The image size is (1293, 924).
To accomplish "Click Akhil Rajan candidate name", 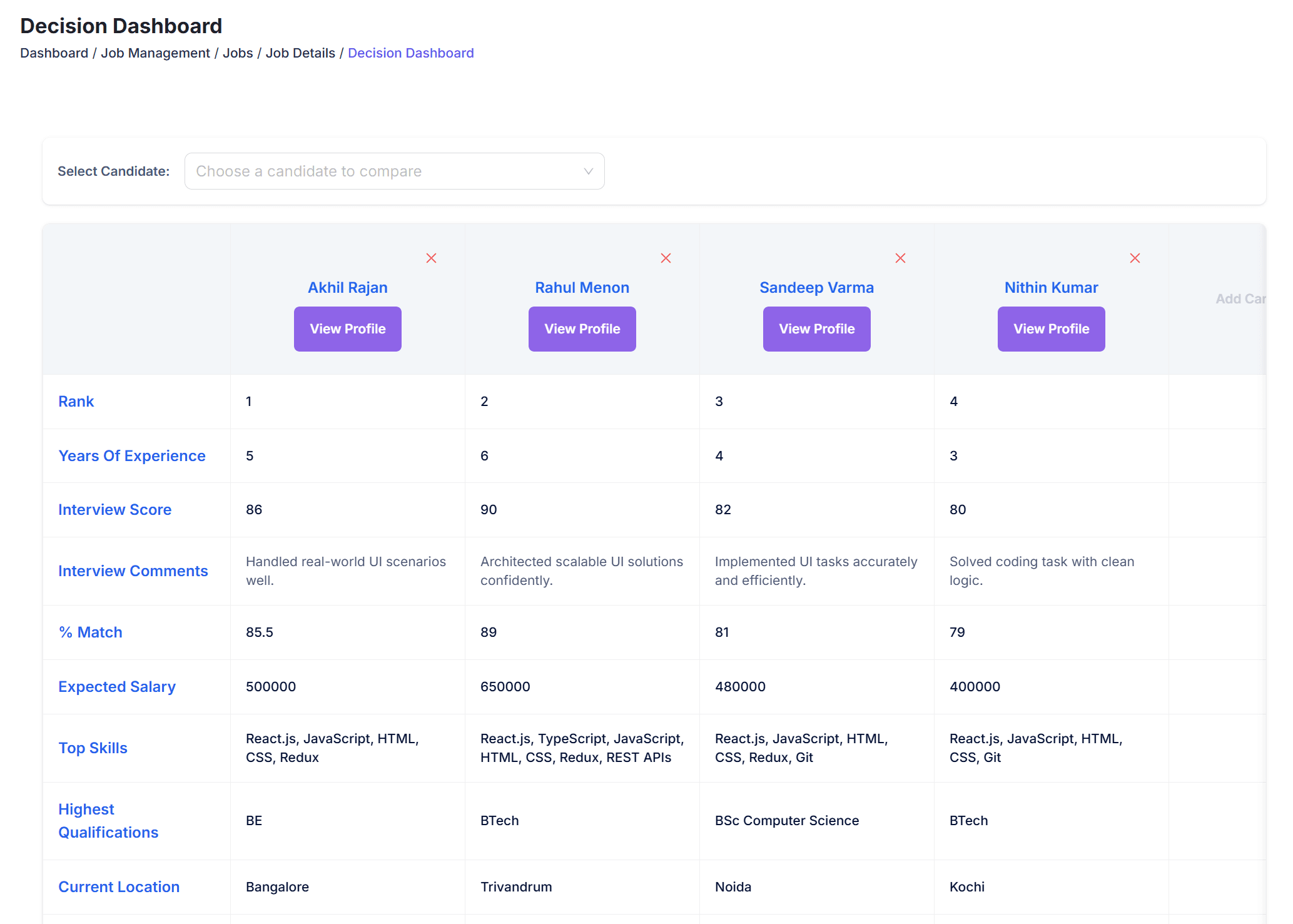I will (x=347, y=288).
